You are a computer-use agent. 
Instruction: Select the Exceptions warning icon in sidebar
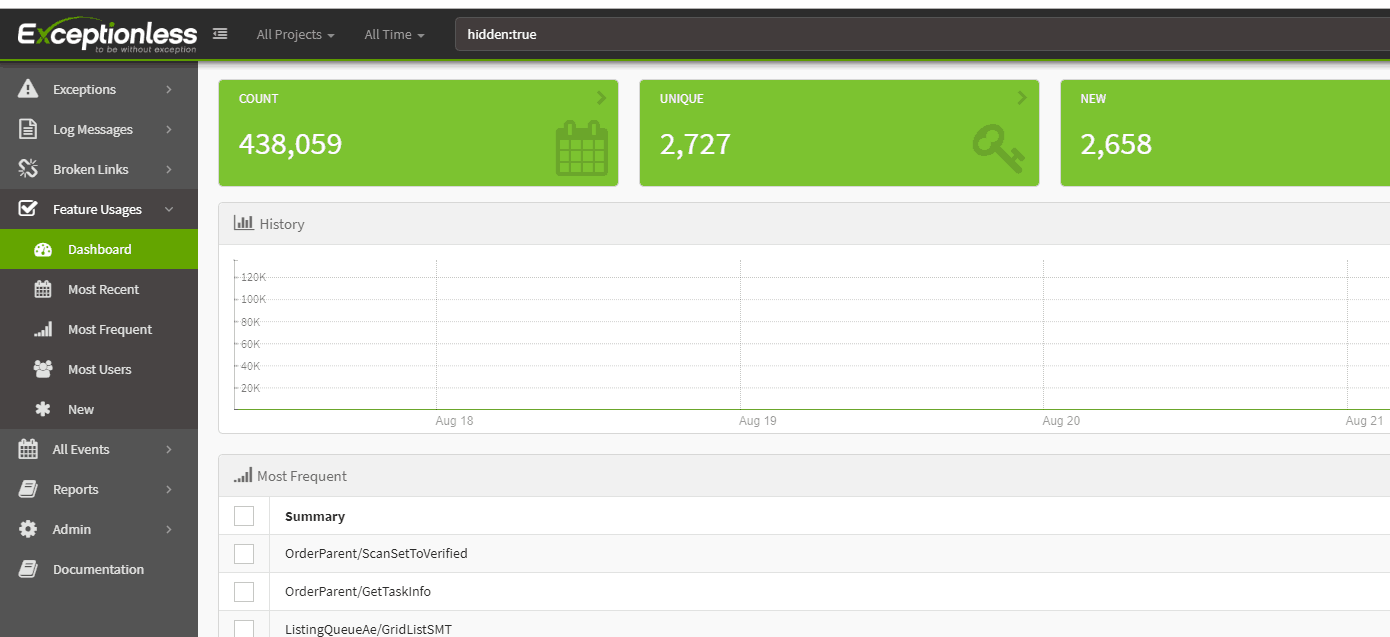pos(29,88)
